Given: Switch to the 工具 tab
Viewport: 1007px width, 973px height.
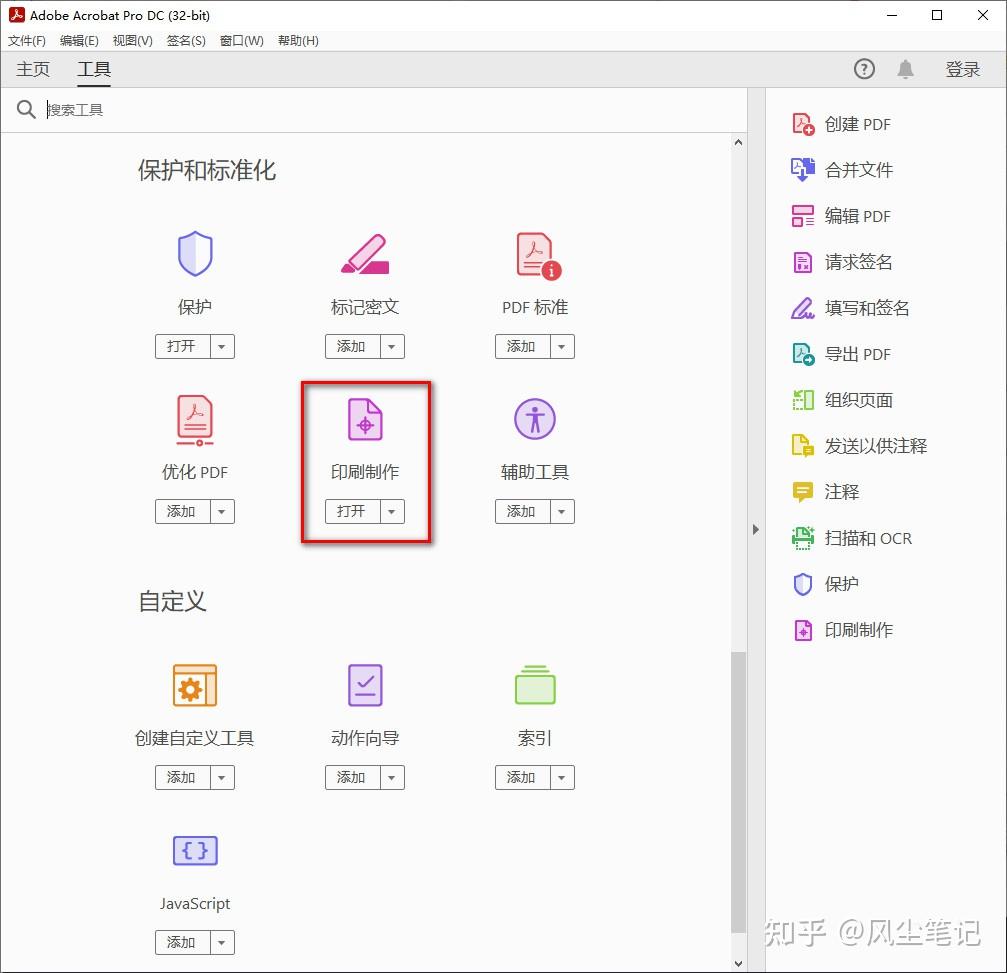Looking at the screenshot, I should click(94, 69).
